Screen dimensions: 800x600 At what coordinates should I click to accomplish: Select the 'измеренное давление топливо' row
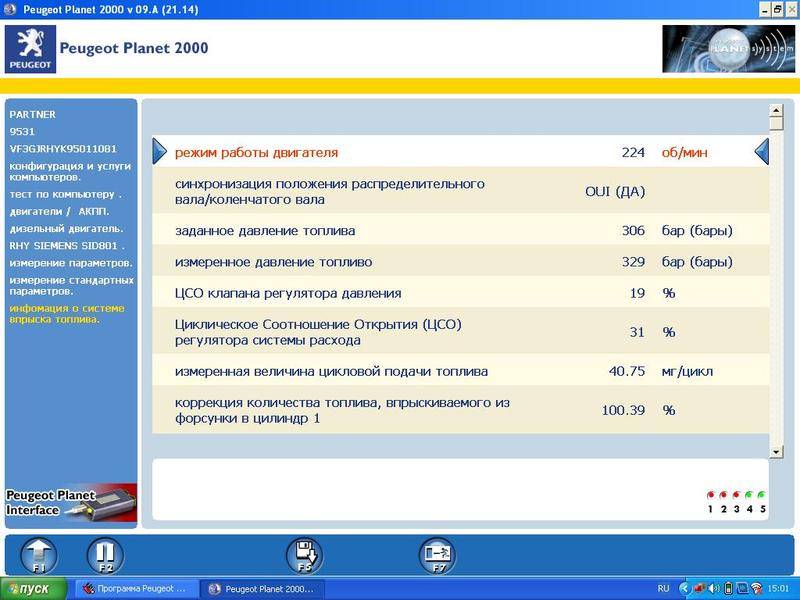460,262
